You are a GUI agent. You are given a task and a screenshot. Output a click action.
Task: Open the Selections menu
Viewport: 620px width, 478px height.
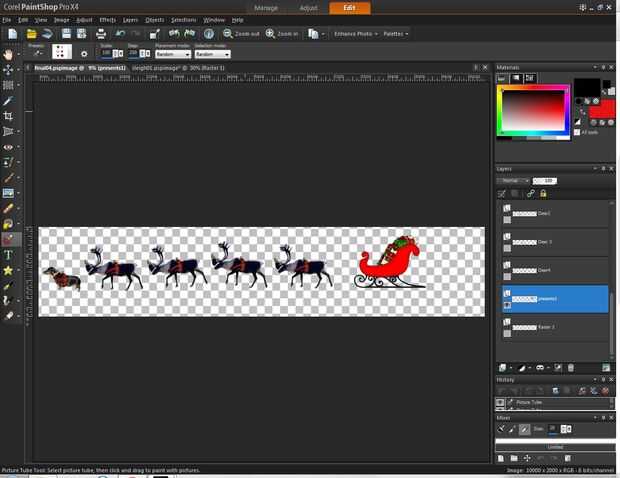tap(183, 20)
